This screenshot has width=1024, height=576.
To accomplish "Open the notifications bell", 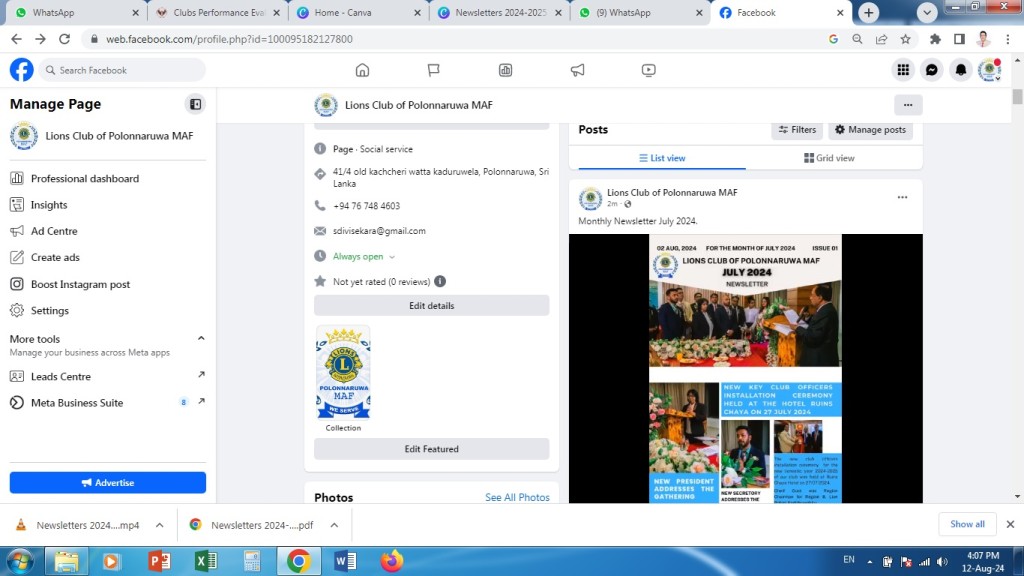I will 961,70.
